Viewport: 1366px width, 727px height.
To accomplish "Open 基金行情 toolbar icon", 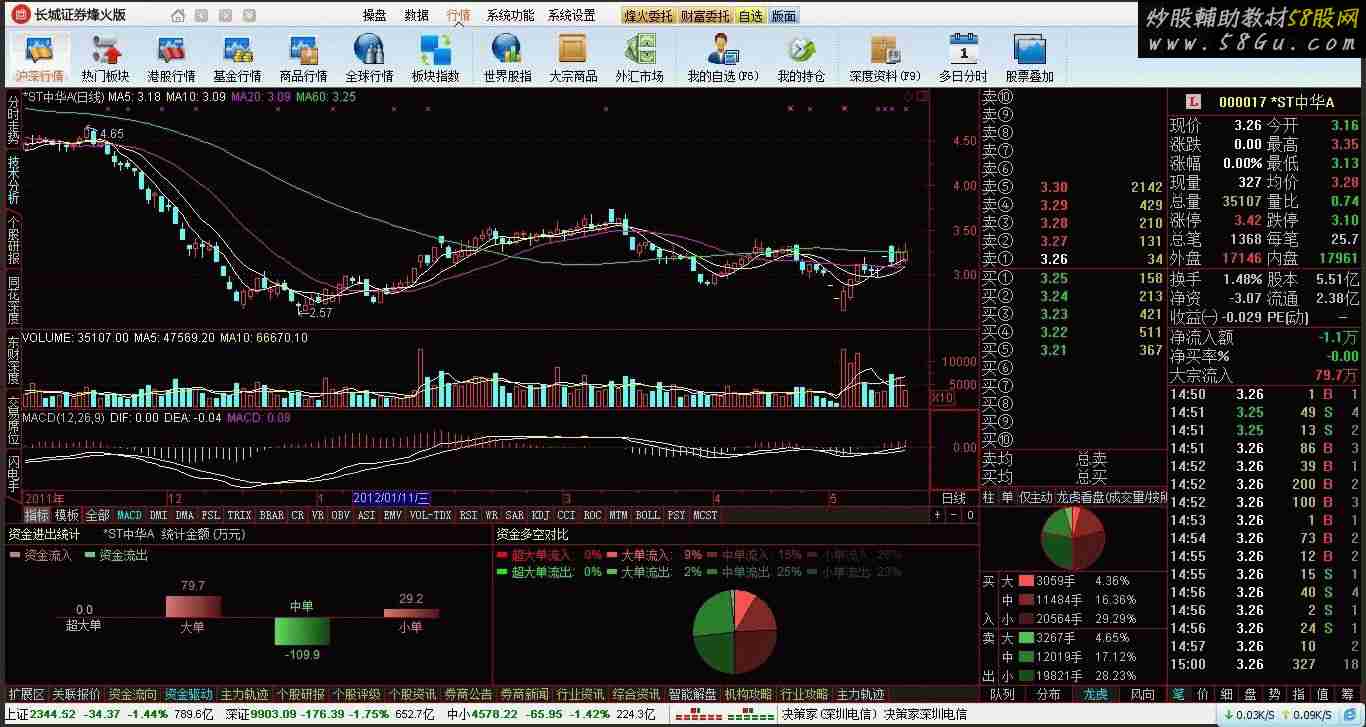I will click(237, 58).
